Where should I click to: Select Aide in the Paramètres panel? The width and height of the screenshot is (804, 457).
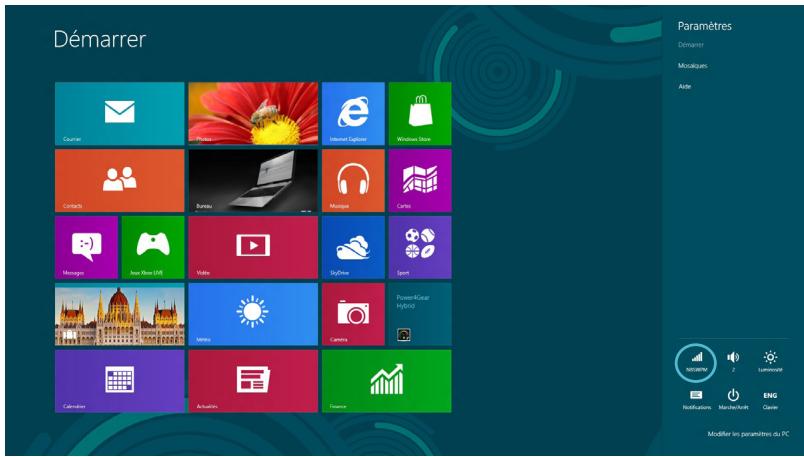pyautogui.click(x=685, y=87)
